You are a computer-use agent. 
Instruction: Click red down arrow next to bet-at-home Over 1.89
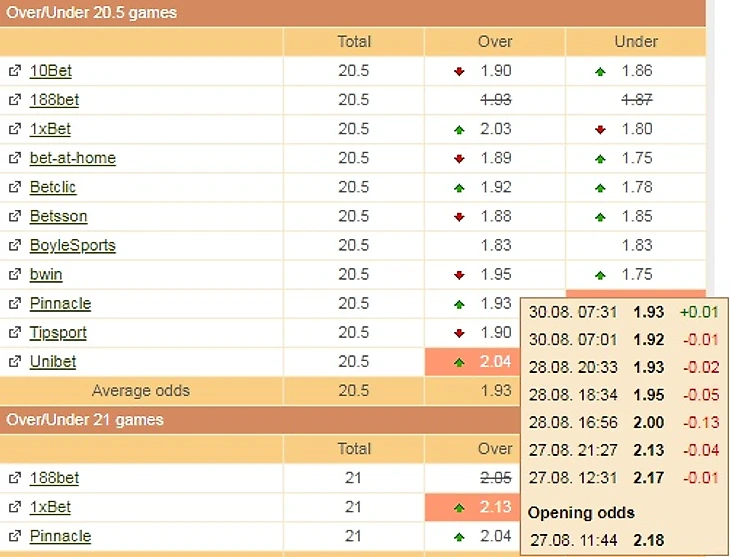tap(460, 159)
